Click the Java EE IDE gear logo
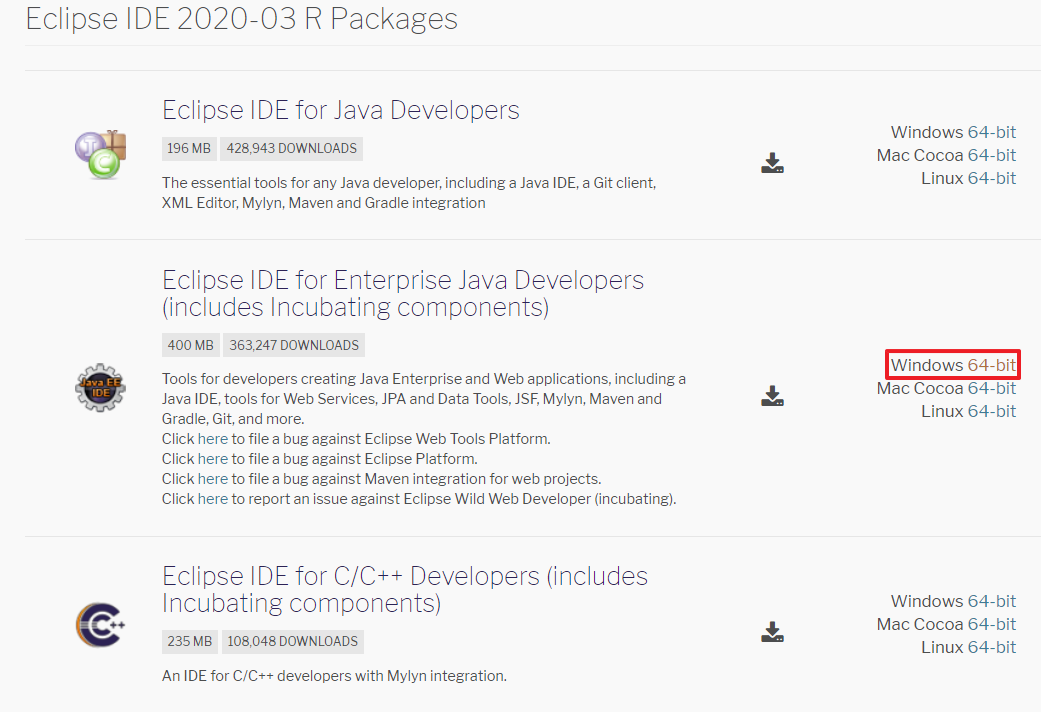The height and width of the screenshot is (712, 1041). 100,388
